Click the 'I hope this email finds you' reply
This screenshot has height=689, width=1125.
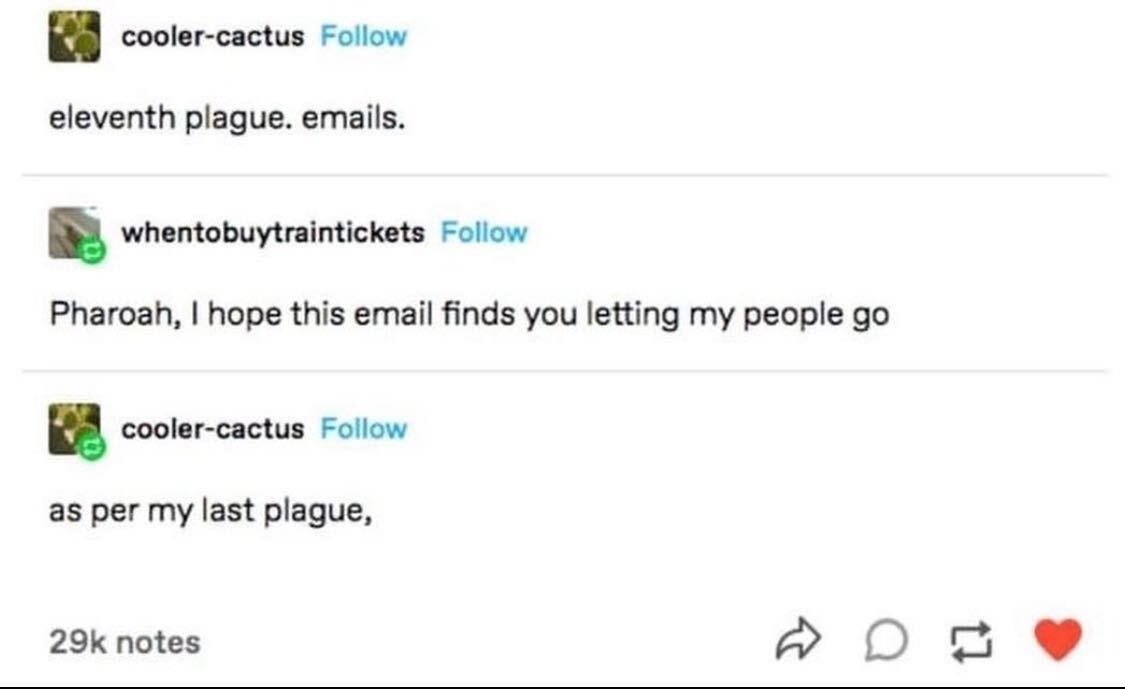tap(469, 314)
